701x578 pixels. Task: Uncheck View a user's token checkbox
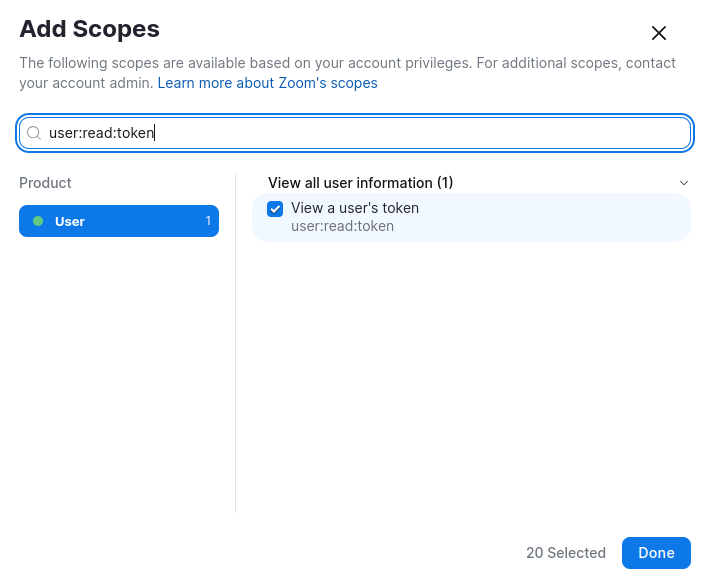tap(275, 209)
